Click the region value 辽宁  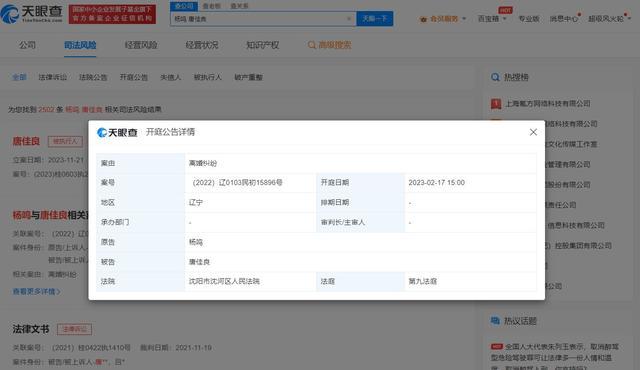click(x=196, y=202)
